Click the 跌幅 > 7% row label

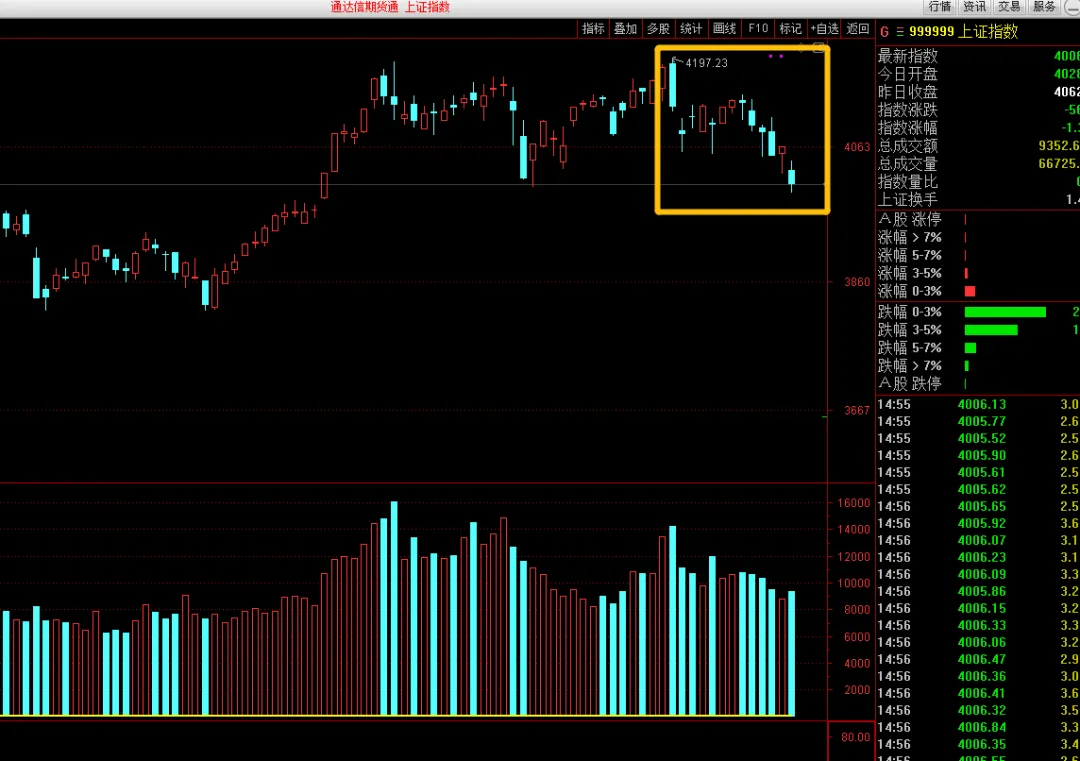(909, 366)
